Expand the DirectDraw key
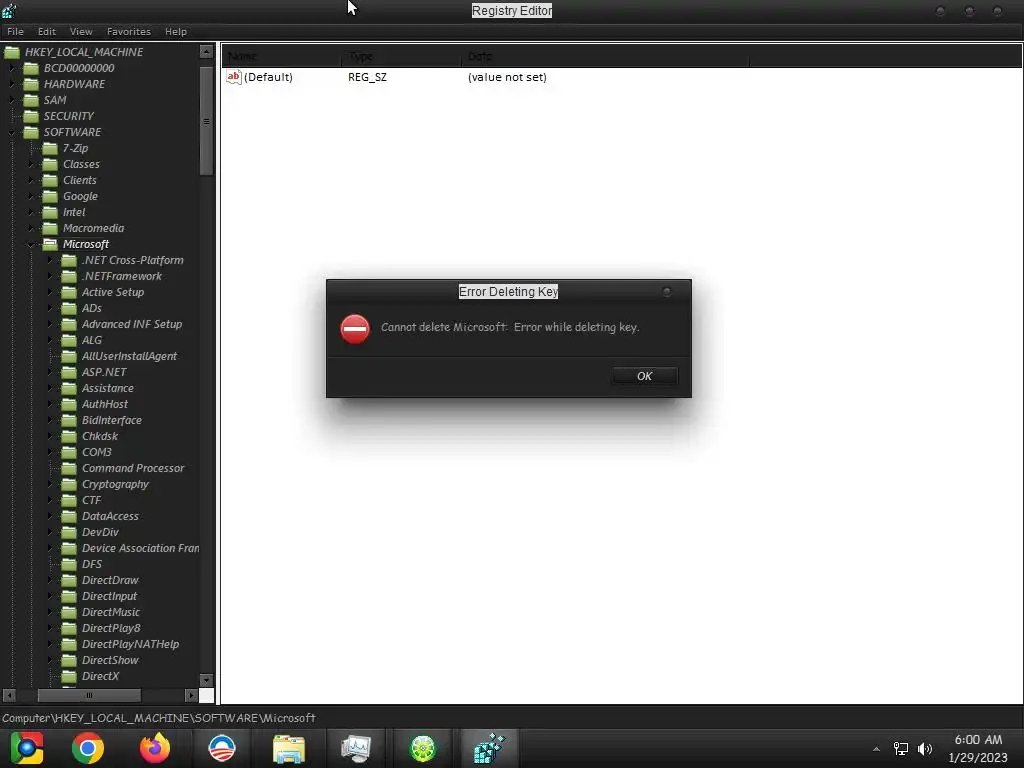Viewport: 1024px width, 768px height. pos(50,580)
